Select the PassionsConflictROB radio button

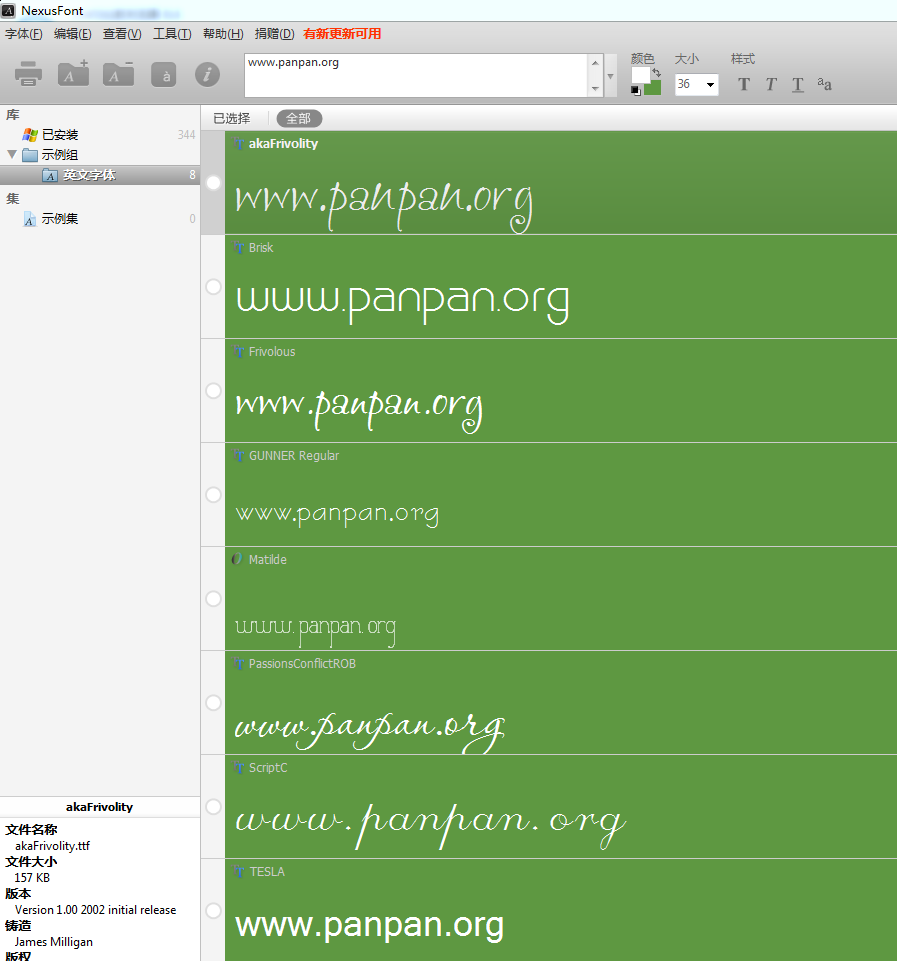(213, 703)
